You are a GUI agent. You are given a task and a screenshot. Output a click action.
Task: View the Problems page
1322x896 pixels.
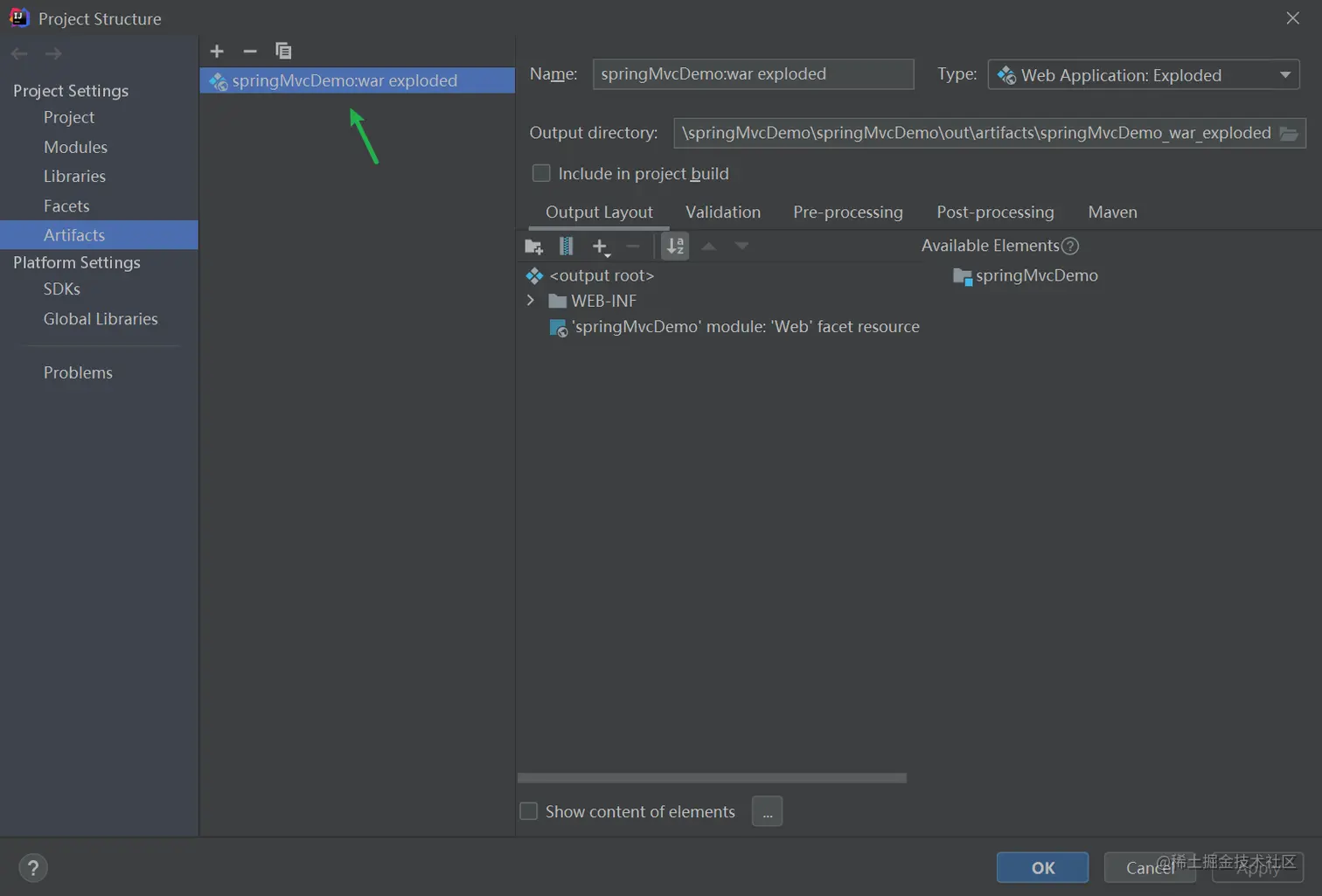pyautogui.click(x=78, y=372)
